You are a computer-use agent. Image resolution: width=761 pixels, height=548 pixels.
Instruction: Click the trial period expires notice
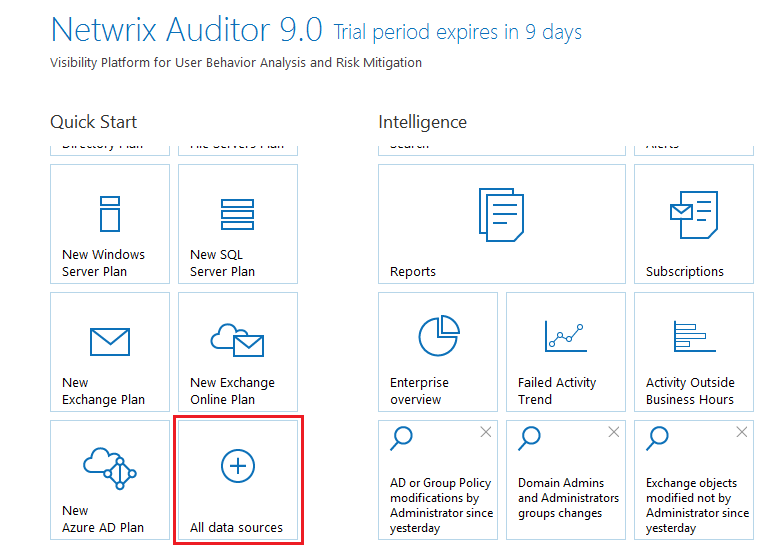pos(458,32)
